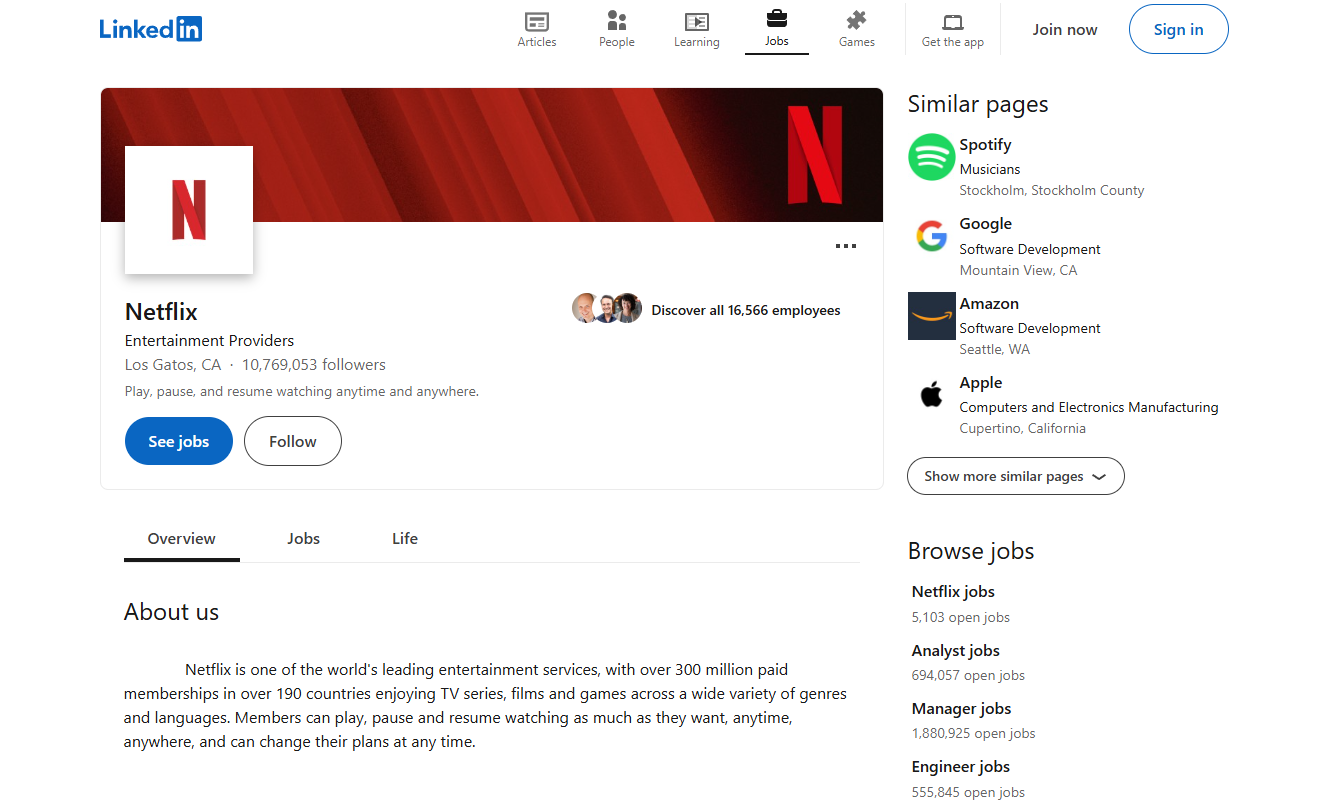Screen dimensions: 1333x803
Task: Click the Join now link
Action: [1065, 29]
